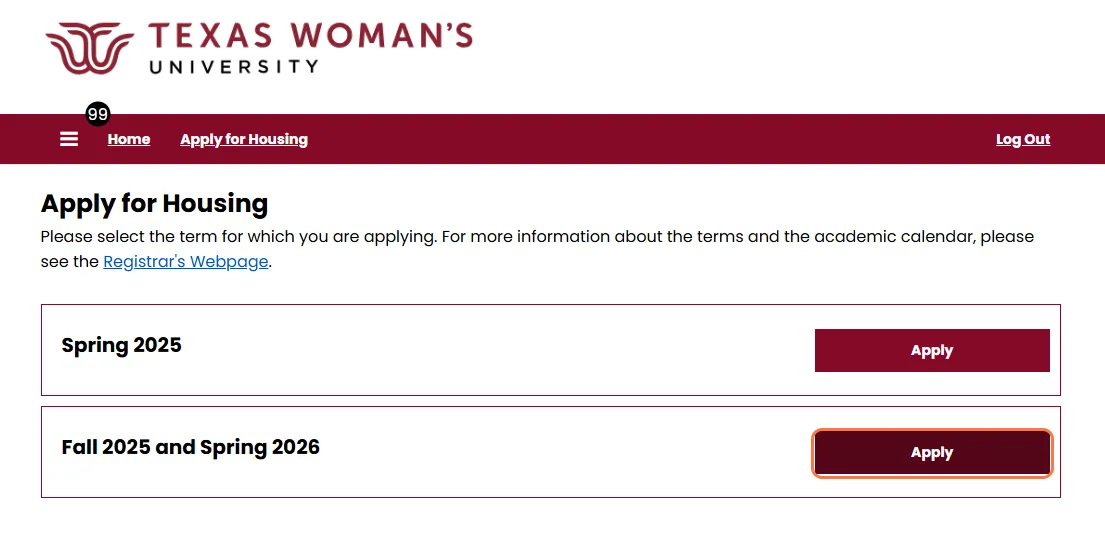Click the Spring 2025 term title

[121, 345]
